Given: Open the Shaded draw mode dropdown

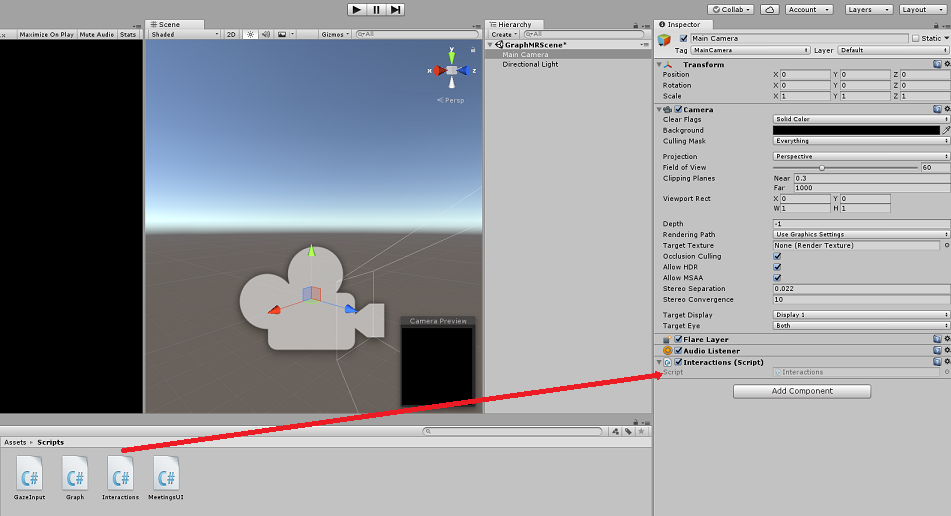Looking at the screenshot, I should [184, 35].
